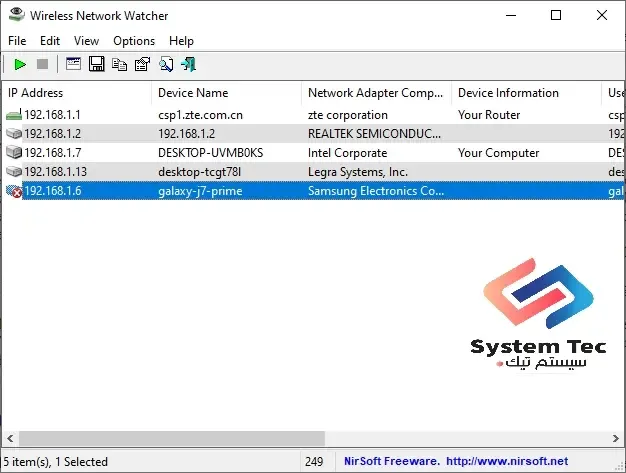This screenshot has width=626, height=473.
Task: Select the 192.168.1.13 IP address
Action: pyautogui.click(x=55, y=172)
